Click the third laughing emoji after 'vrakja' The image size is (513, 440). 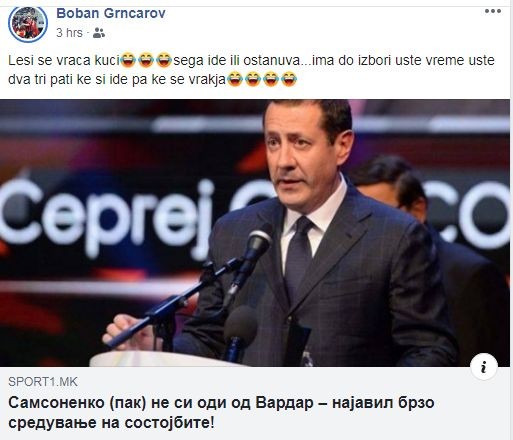pyautogui.click(x=271, y=79)
